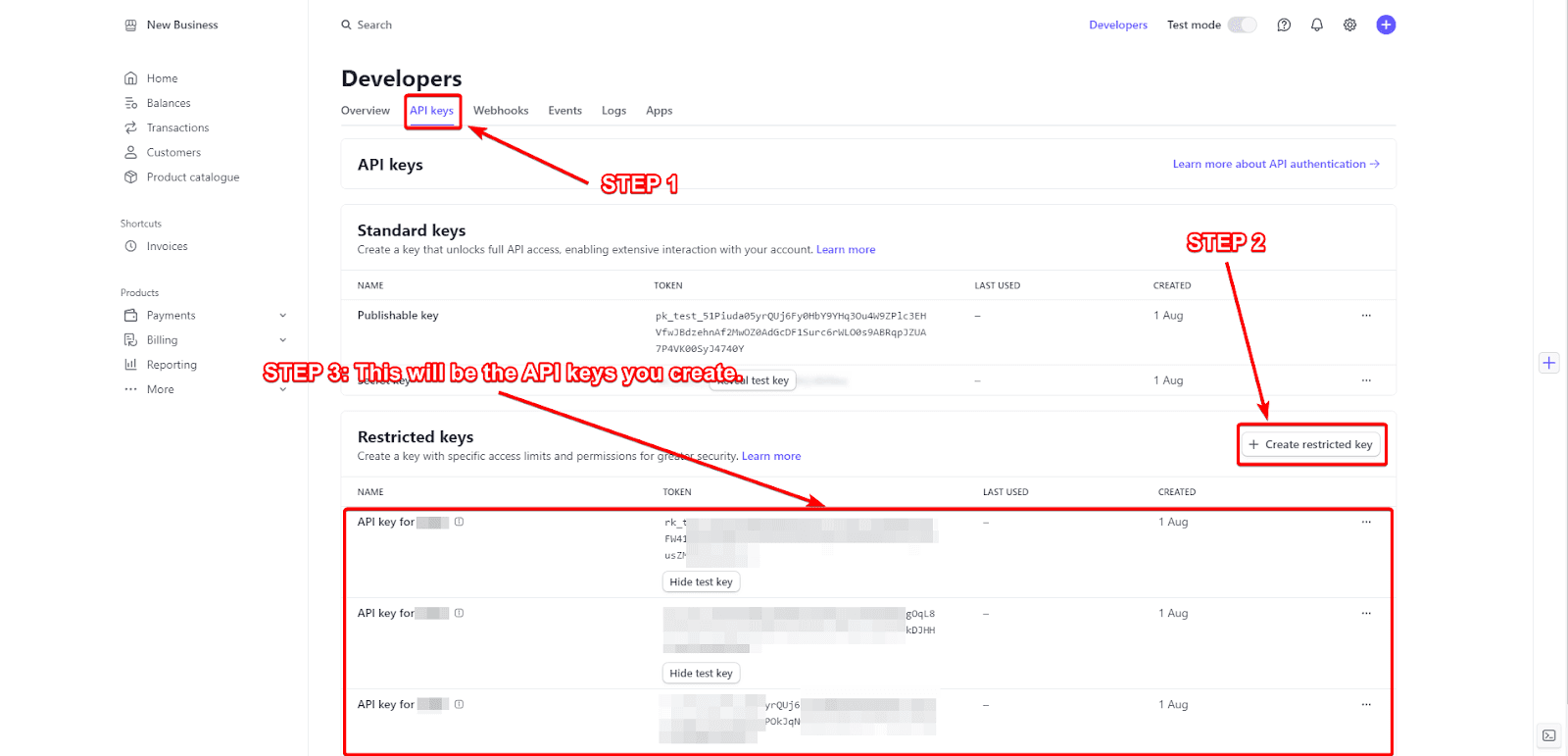Toggle the Test mode switch
This screenshot has width=1568, height=756.
tap(1242, 25)
